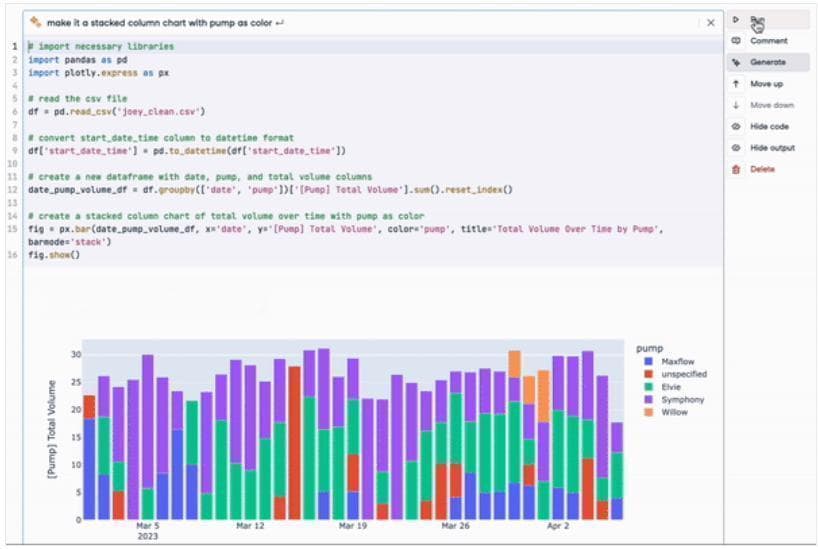The image size is (818, 549).
Task: Choose Generate from the cell menu
Action: click(x=768, y=62)
